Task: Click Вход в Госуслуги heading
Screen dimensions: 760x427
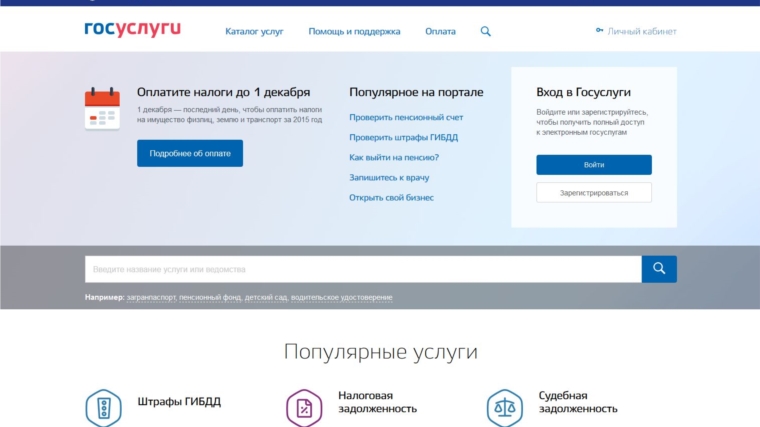Action: (x=583, y=92)
